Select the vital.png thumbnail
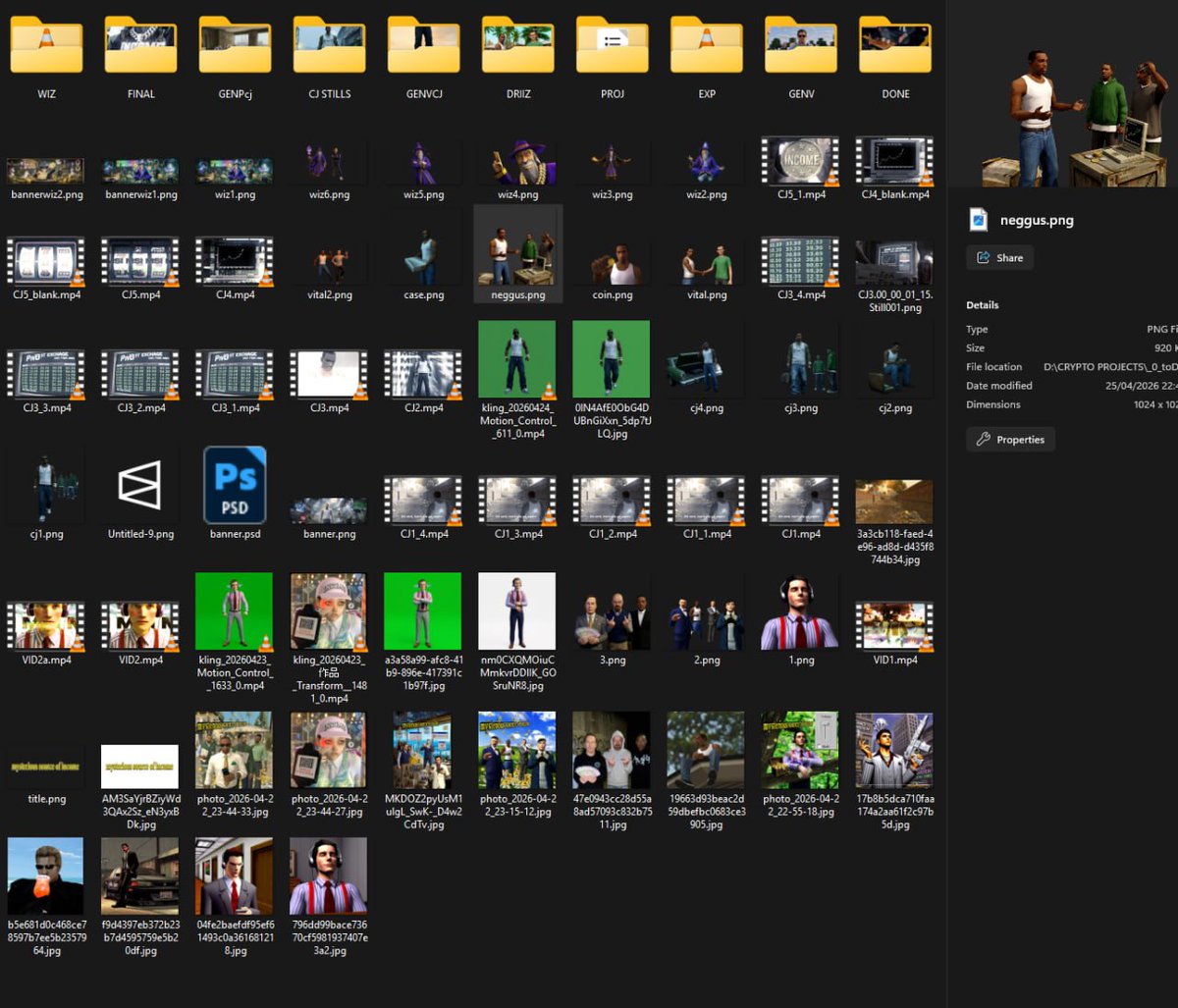This screenshot has height=1008, width=1178. (706, 263)
